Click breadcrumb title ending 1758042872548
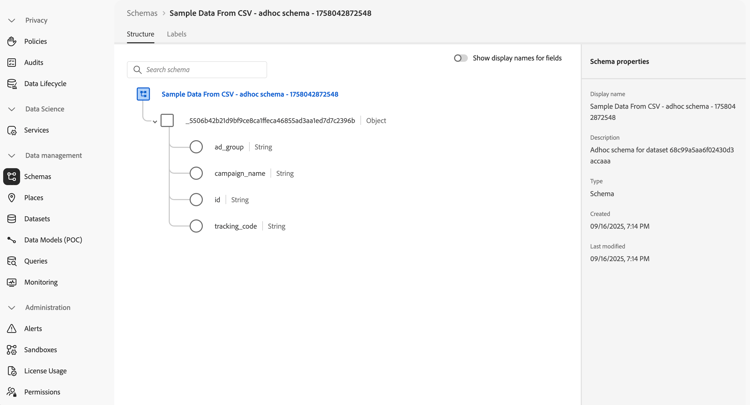This screenshot has width=750, height=405. (x=270, y=13)
